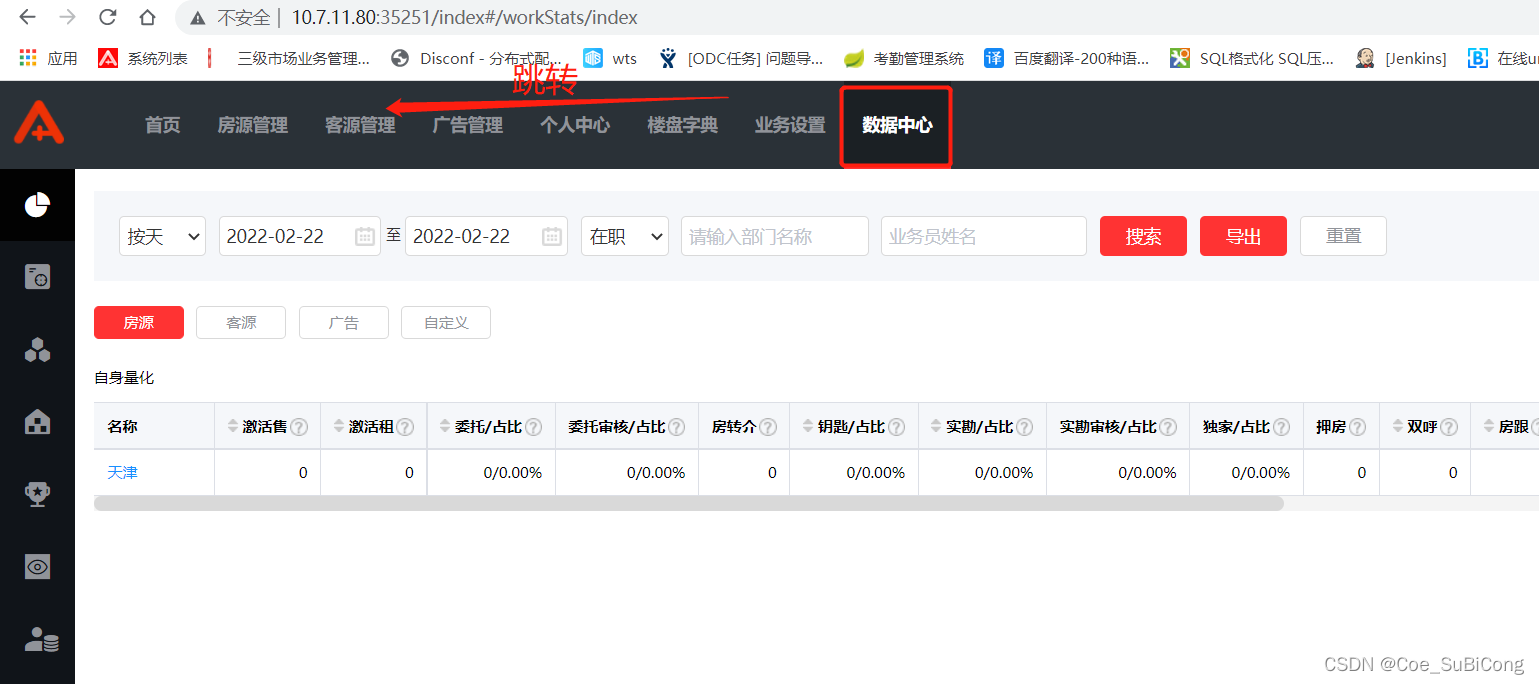Click the trophy sidebar icon

coord(37,494)
